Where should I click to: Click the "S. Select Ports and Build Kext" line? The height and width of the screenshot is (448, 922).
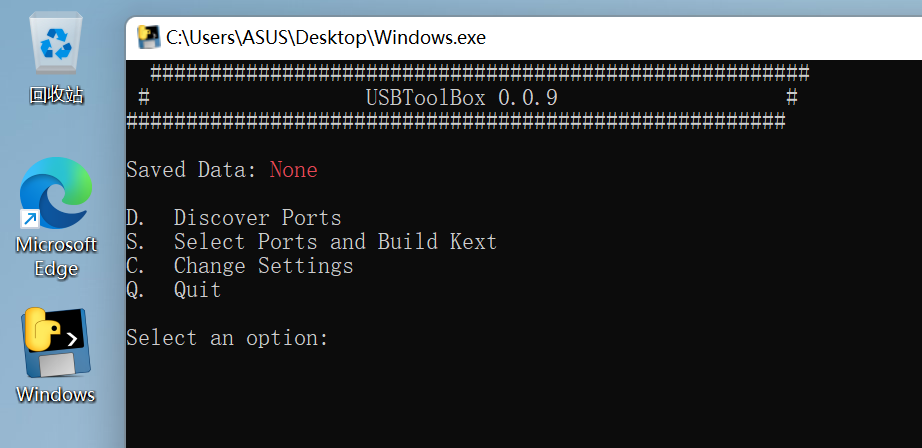(x=312, y=242)
